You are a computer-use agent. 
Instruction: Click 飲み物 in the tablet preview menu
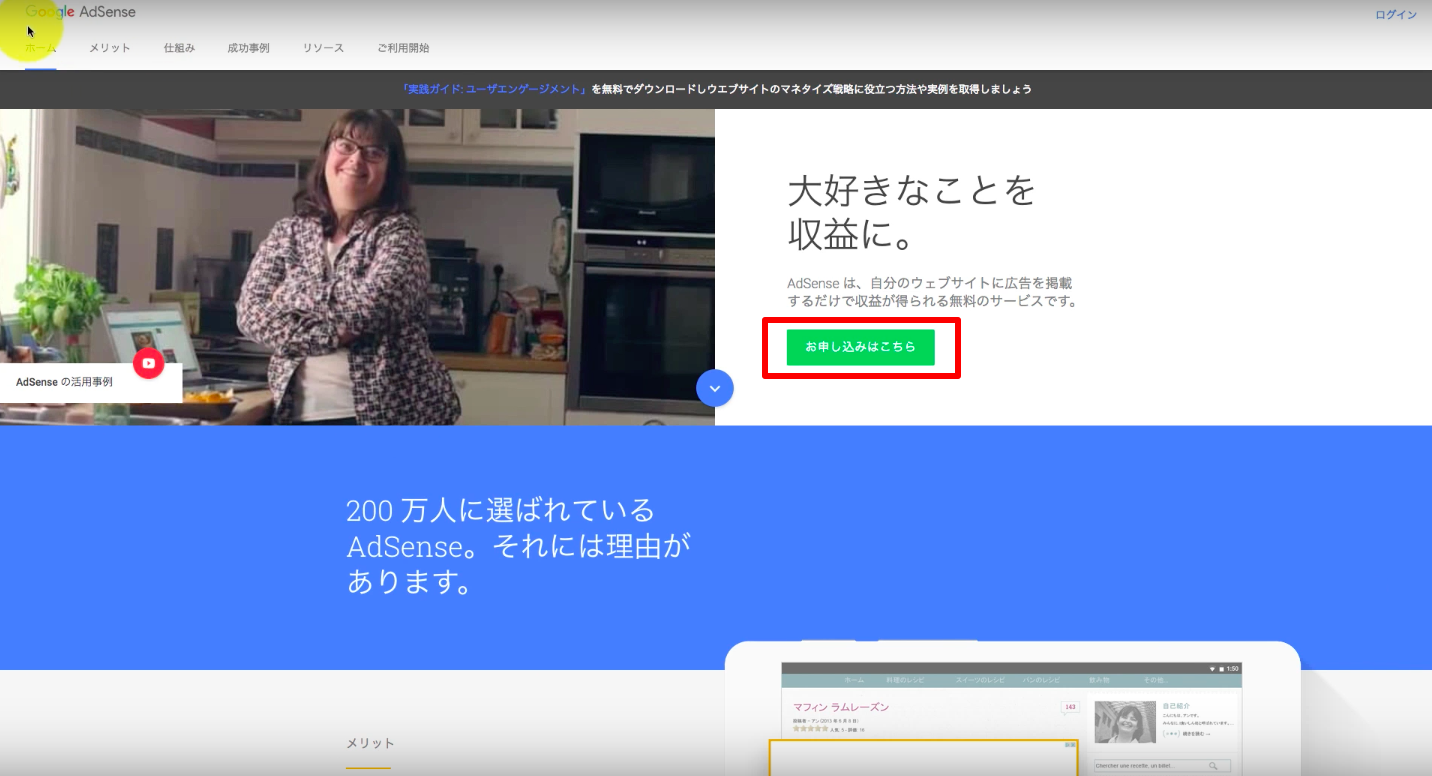click(1097, 680)
